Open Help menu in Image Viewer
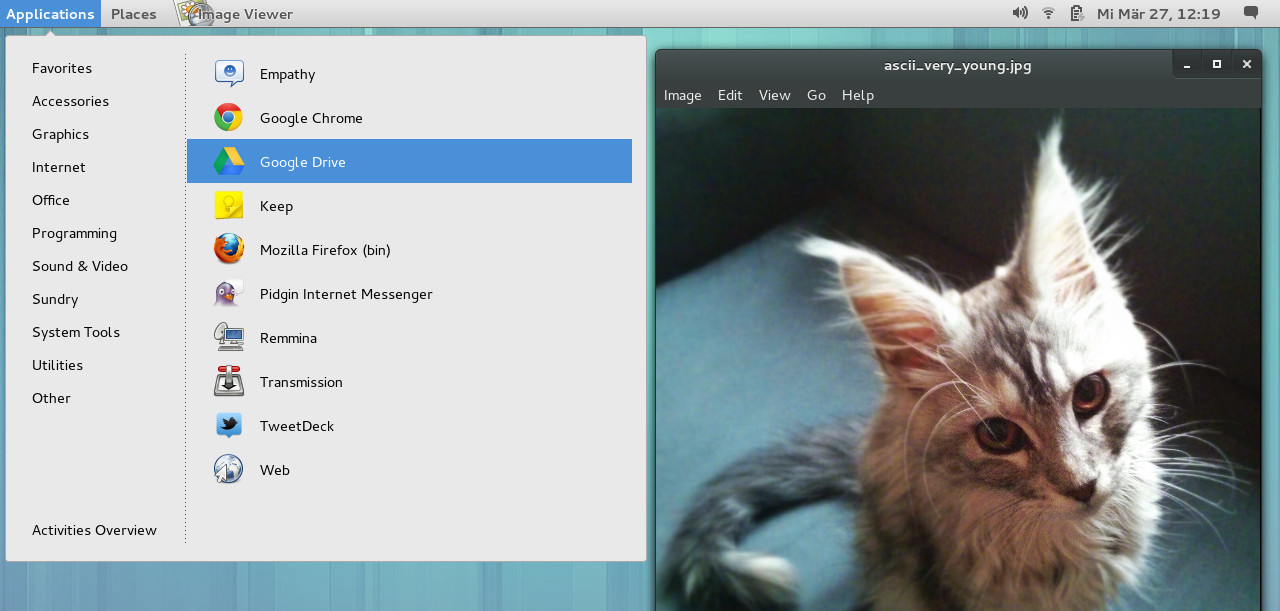Screen dimensions: 1280x611 (858, 95)
